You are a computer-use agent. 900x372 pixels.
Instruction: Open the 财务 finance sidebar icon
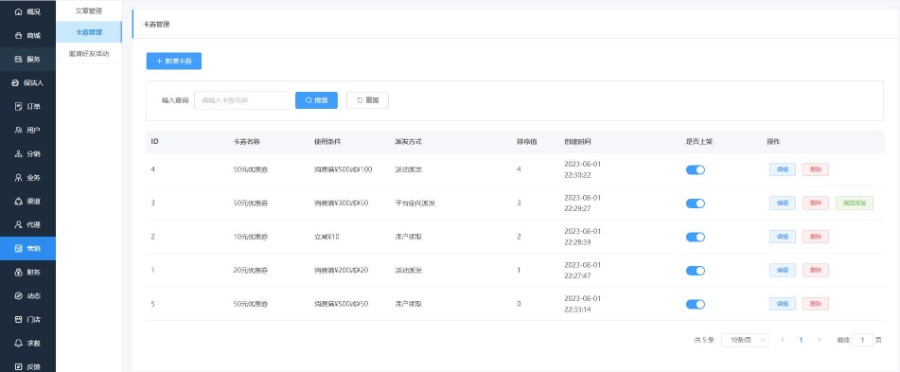[18, 272]
